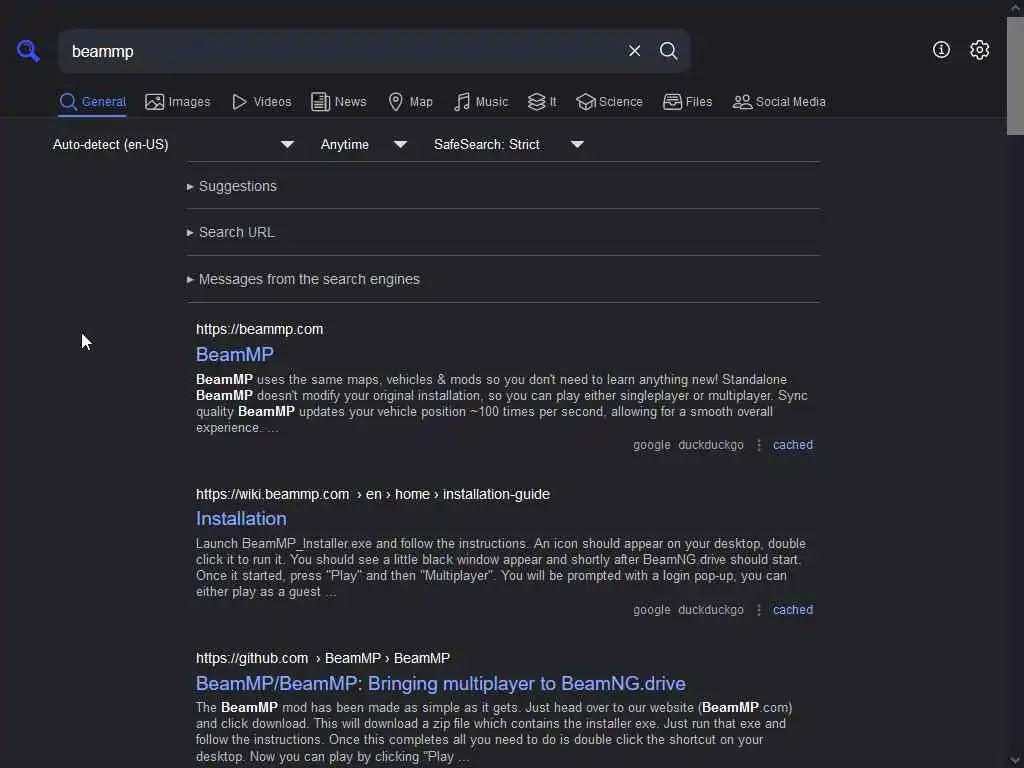The image size is (1024, 768).
Task: Open more options dots for BeamMP result
Action: click(758, 445)
